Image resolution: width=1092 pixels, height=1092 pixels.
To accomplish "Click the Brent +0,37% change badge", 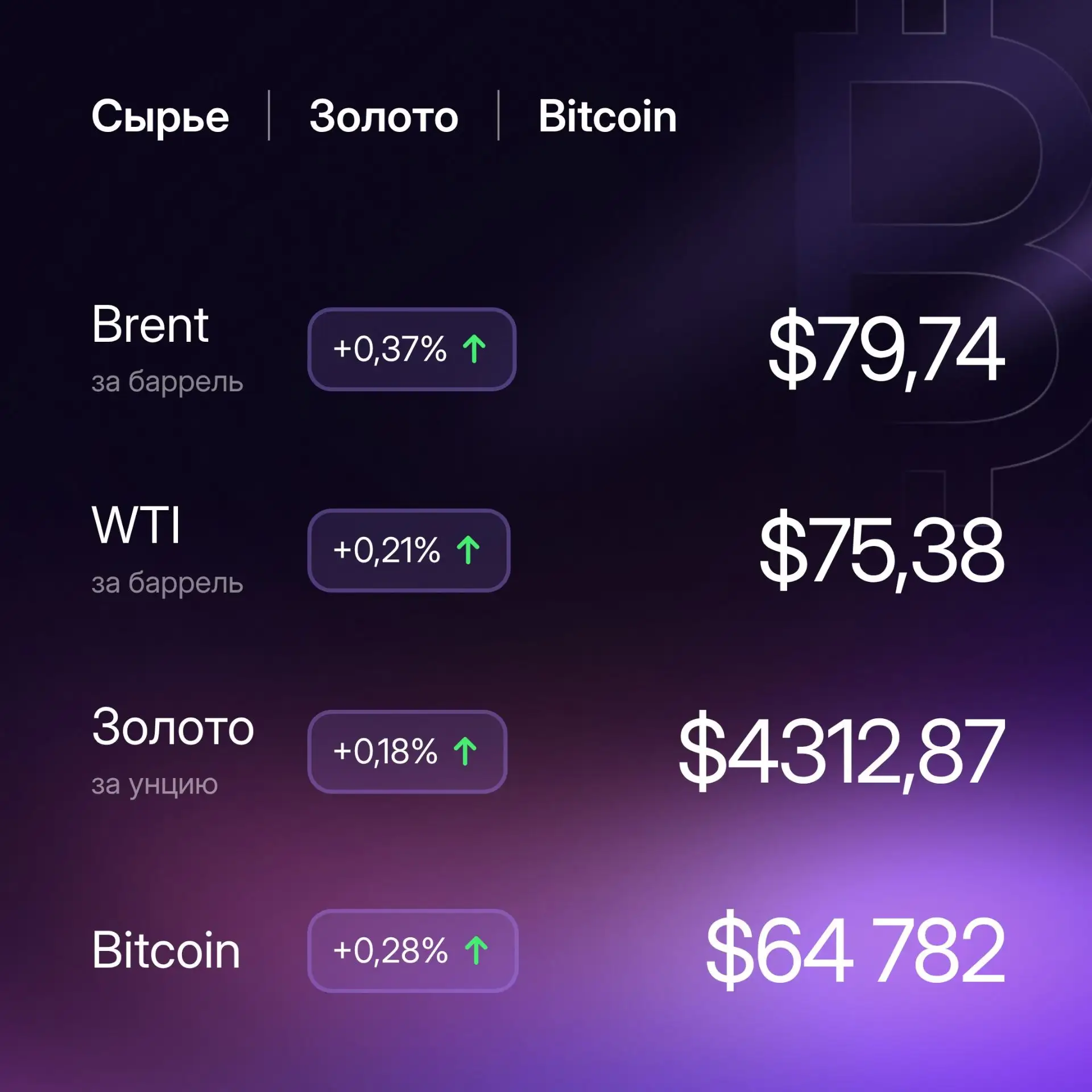I will [412, 349].
